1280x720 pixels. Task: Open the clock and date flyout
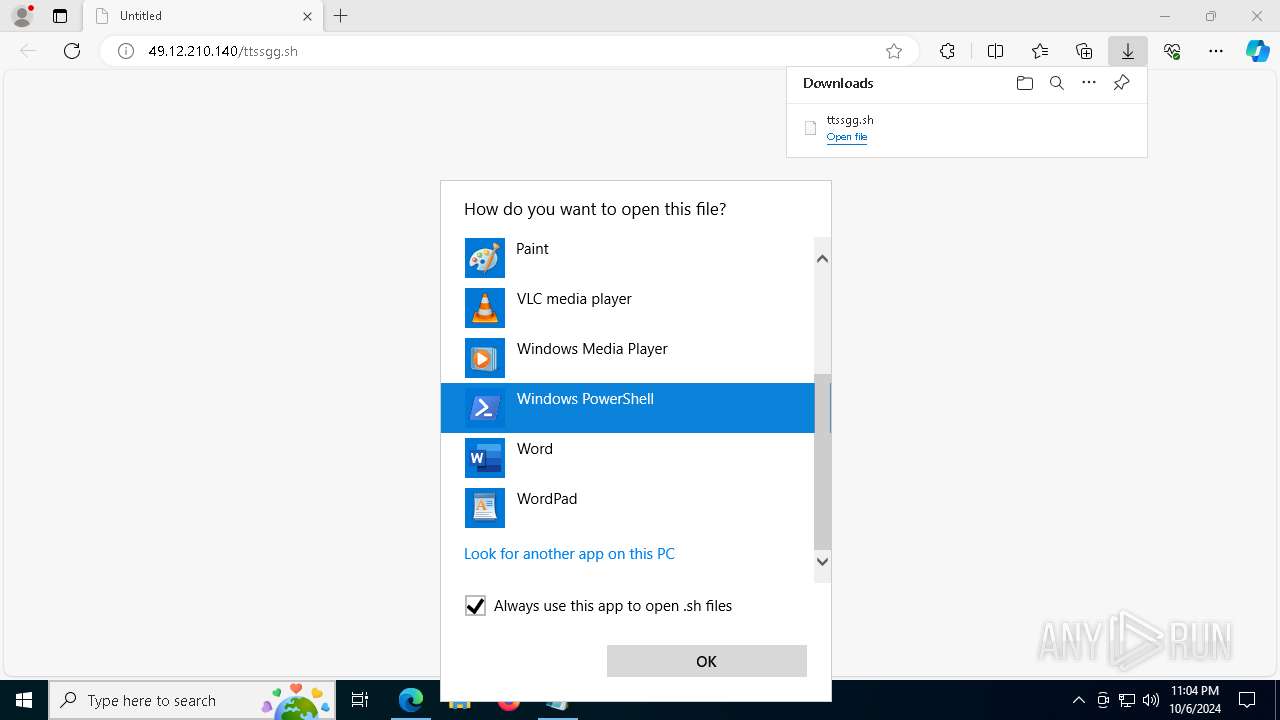[x=1194, y=700]
